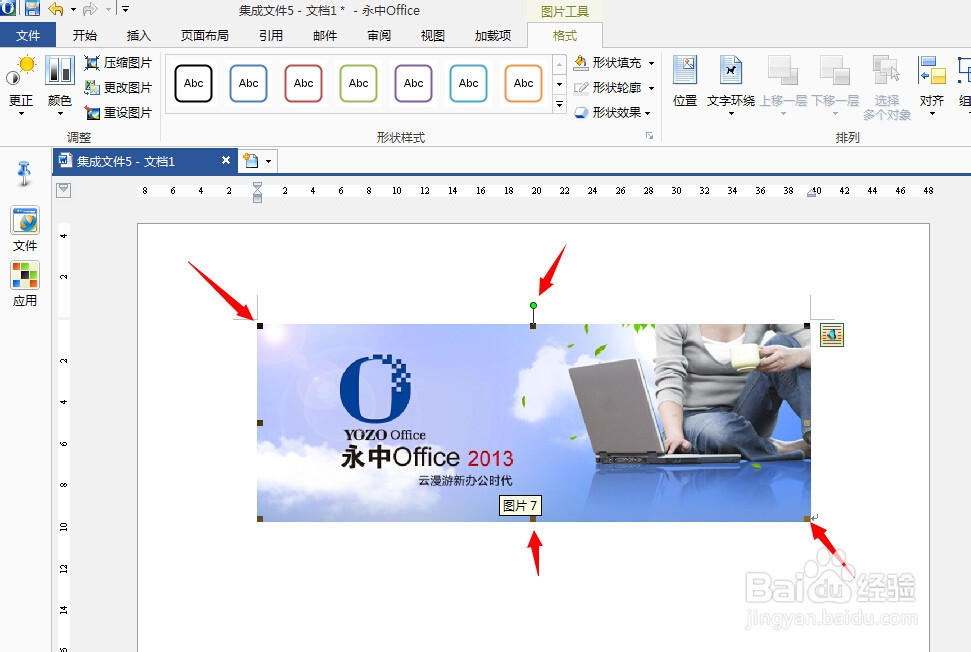This screenshot has width=971, height=652.
Task: Switch to the 视图 ribbon tab
Action: pyautogui.click(x=433, y=35)
